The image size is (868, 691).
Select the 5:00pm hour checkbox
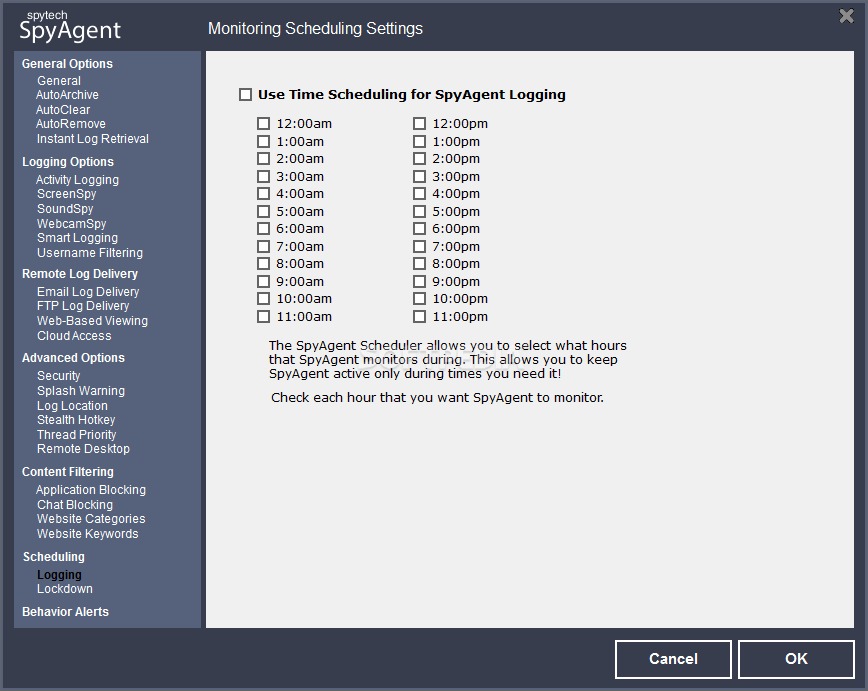pyautogui.click(x=420, y=212)
